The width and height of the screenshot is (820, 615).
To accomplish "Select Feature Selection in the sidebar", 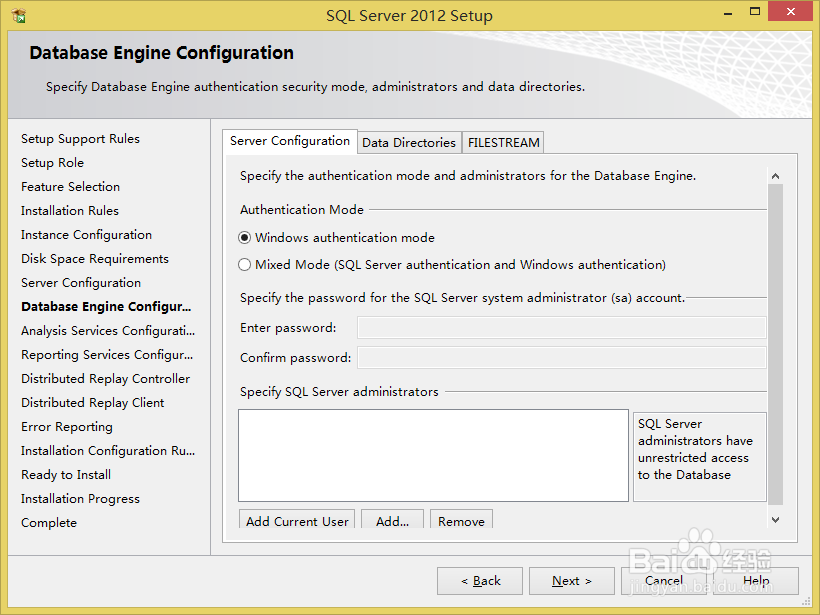I will tap(70, 186).
